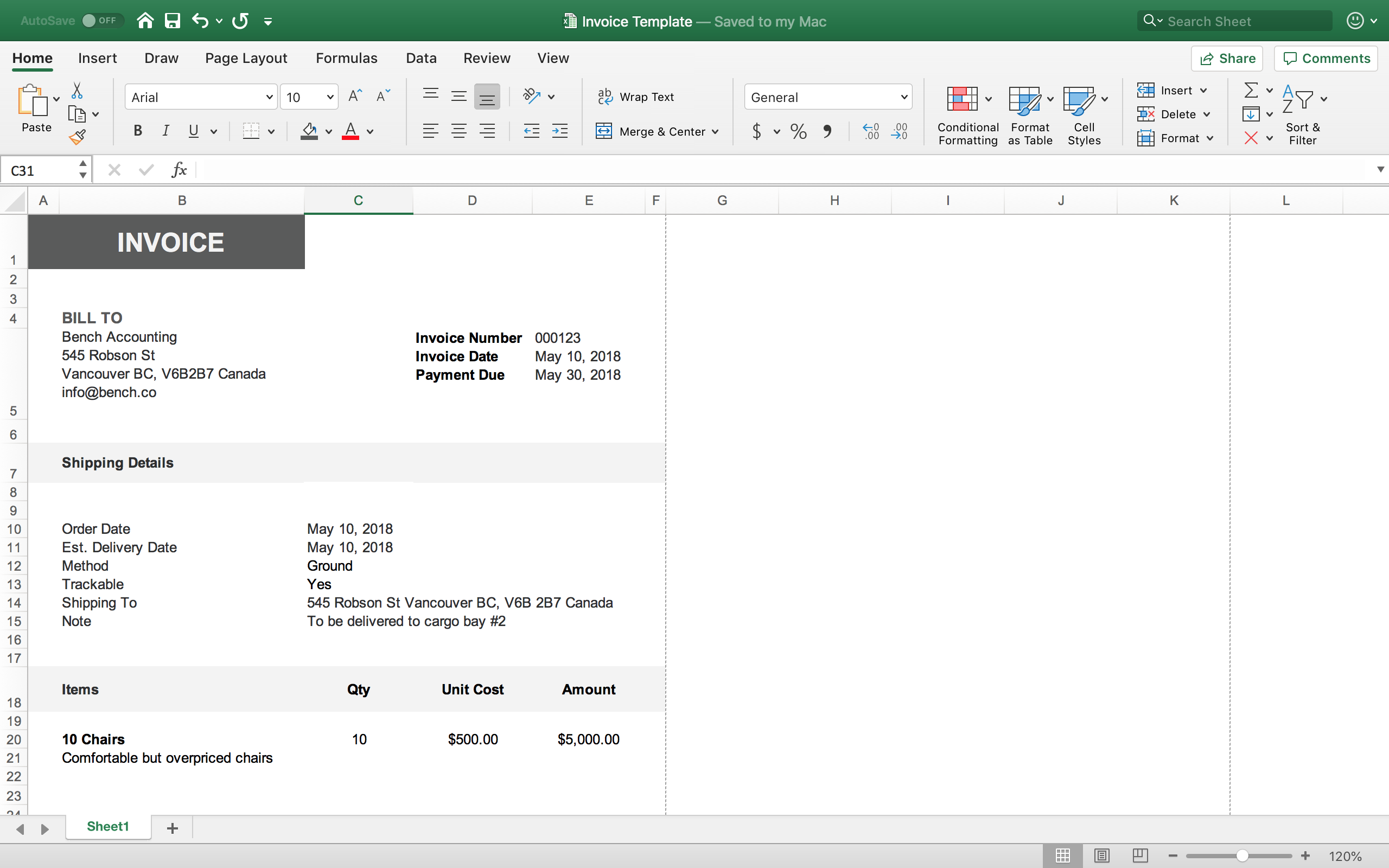This screenshot has width=1389, height=868.
Task: Switch to the Formulas ribbon tab
Action: 347,58
